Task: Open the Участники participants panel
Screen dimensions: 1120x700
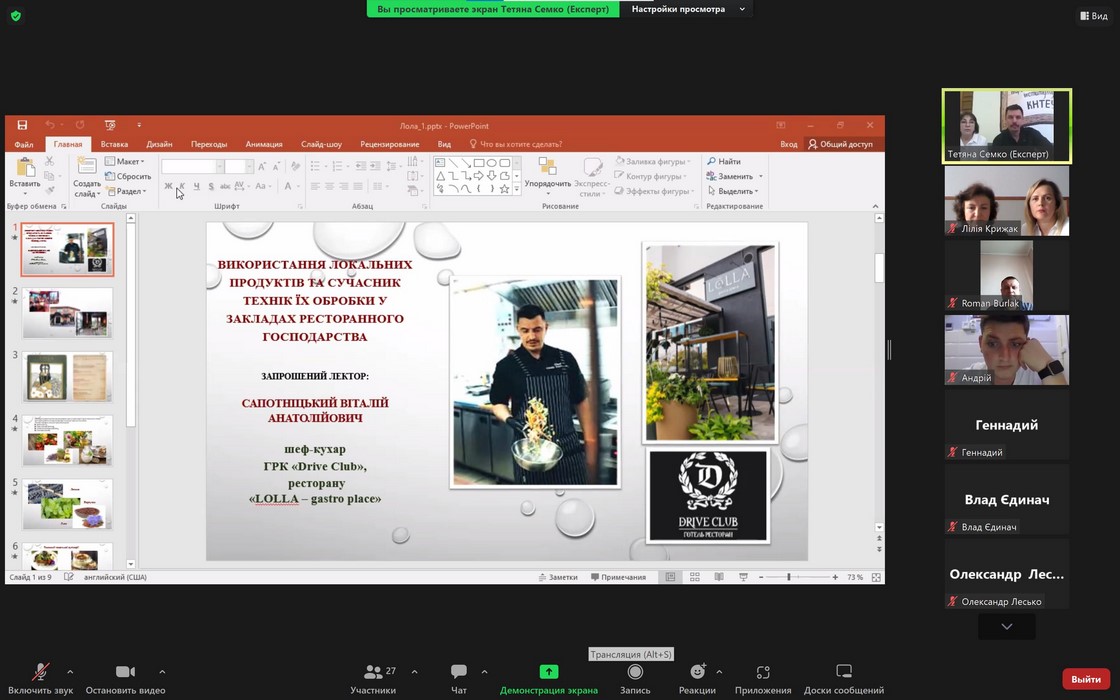Action: [373, 673]
